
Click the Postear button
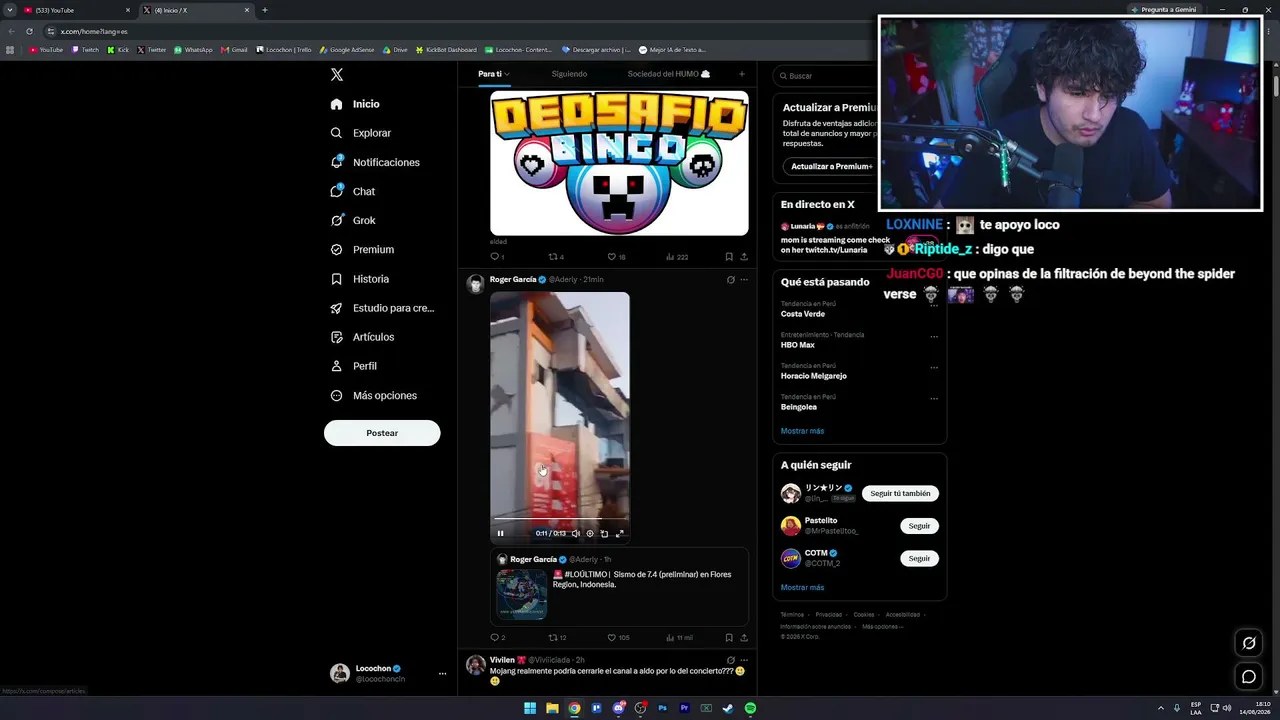(382, 433)
